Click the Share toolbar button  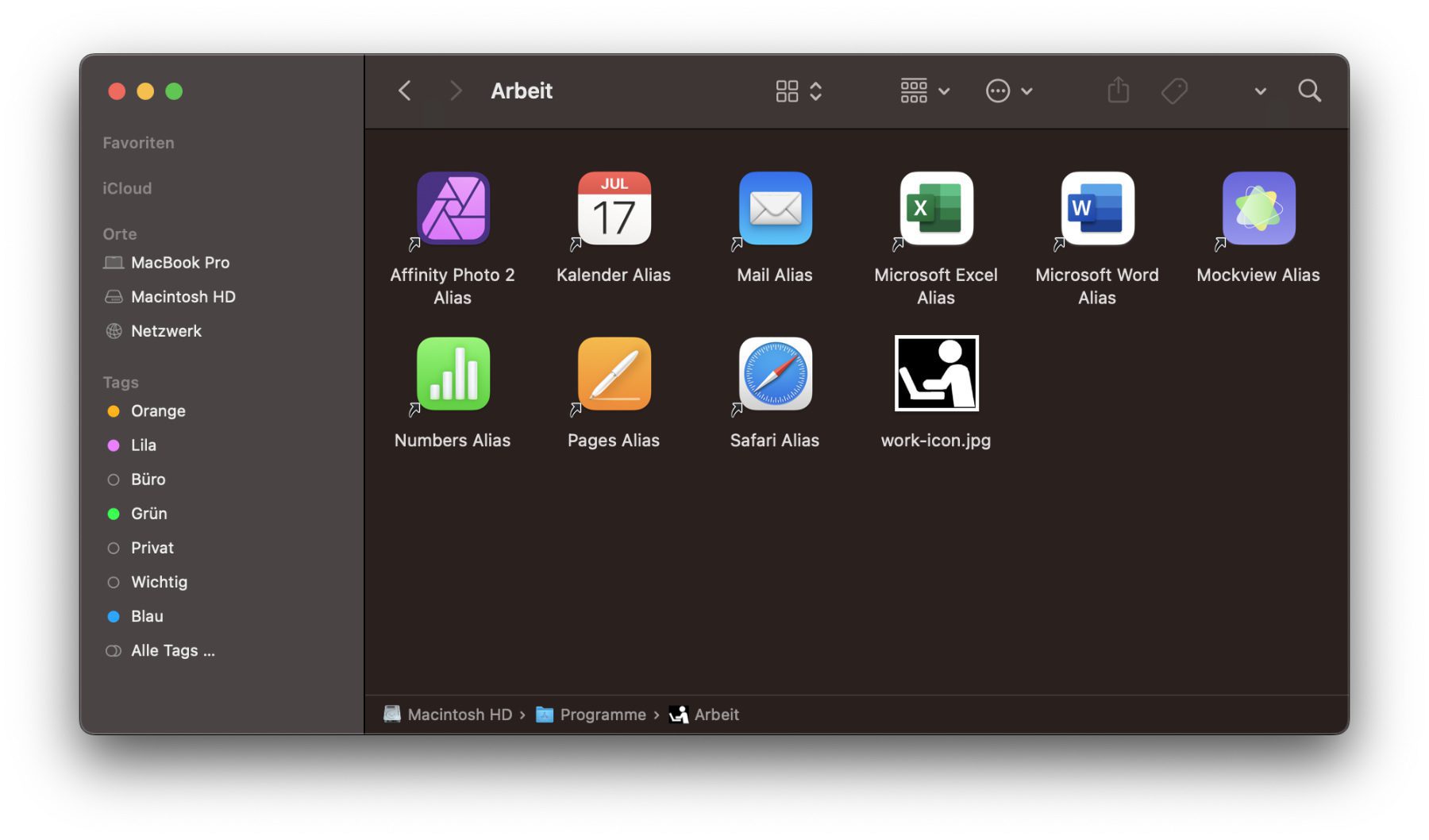[1118, 91]
